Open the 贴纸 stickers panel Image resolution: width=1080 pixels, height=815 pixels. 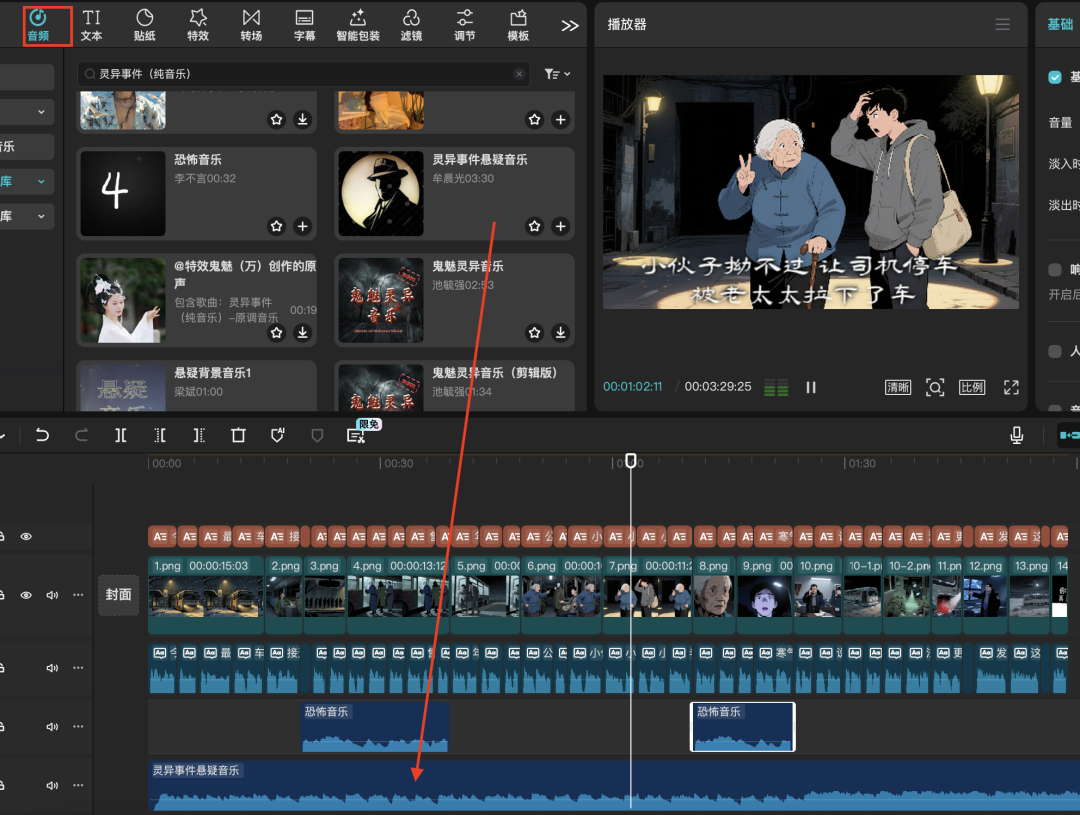(x=144, y=25)
